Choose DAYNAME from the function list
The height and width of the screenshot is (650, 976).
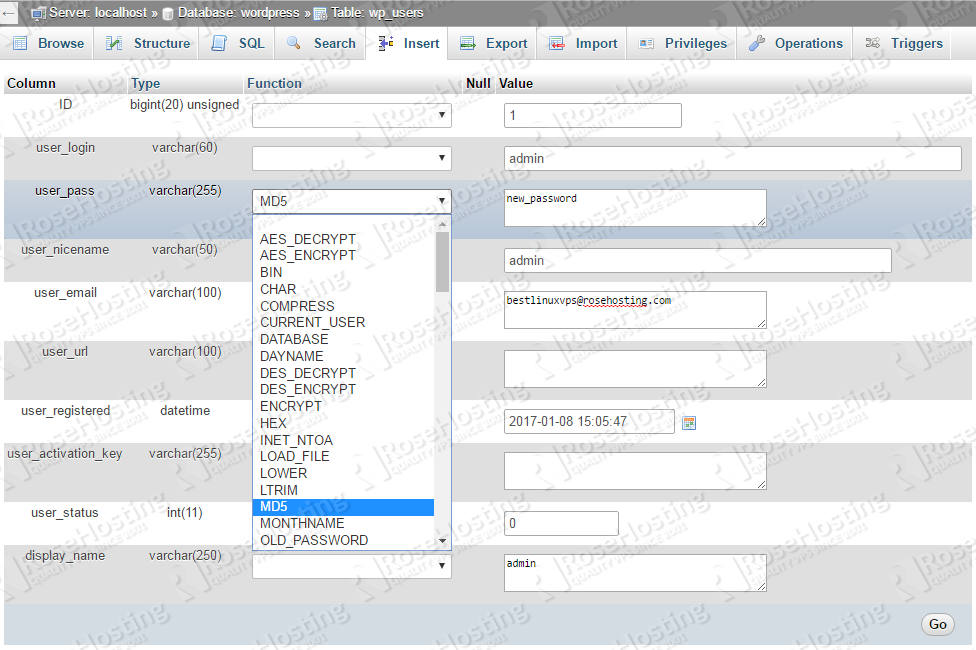343,356
